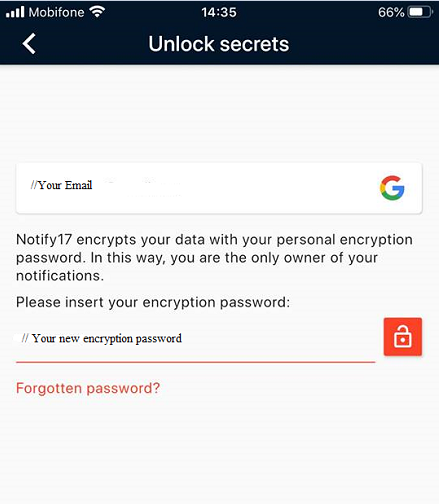This screenshot has height=504, width=439.
Task: Tap blank space above the email card
Action: point(219,113)
